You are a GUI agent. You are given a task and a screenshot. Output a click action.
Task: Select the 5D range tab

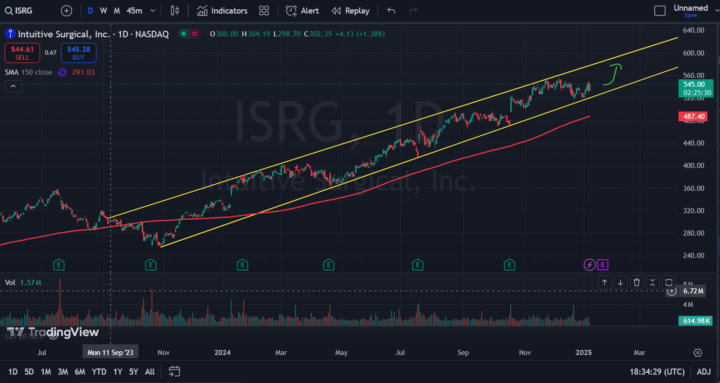point(29,372)
